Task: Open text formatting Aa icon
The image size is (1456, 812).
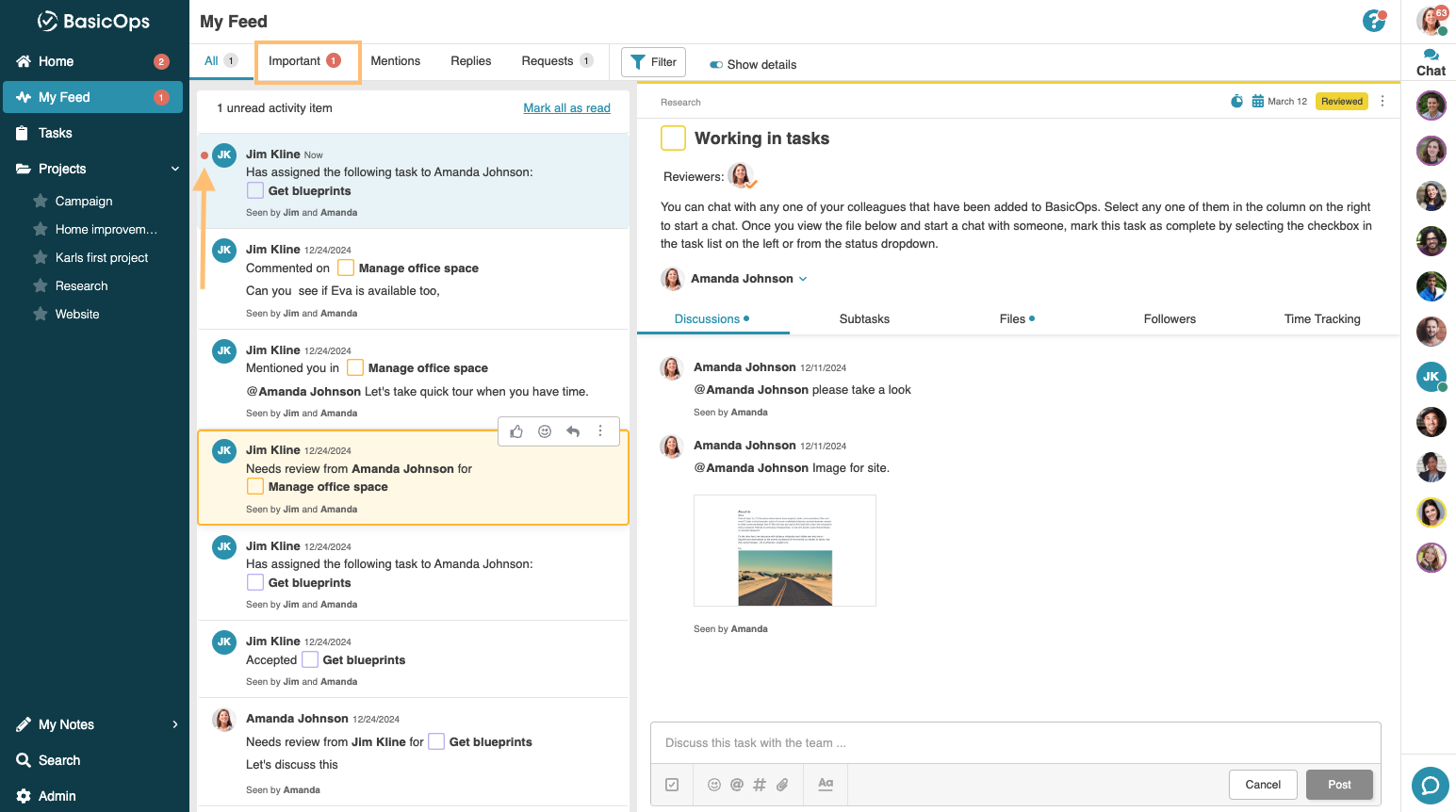Action: [x=826, y=784]
